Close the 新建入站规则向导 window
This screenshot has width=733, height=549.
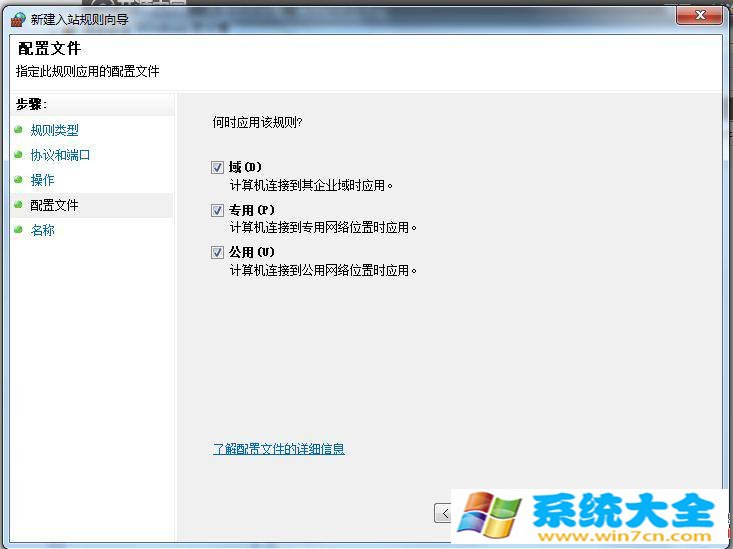[699, 15]
